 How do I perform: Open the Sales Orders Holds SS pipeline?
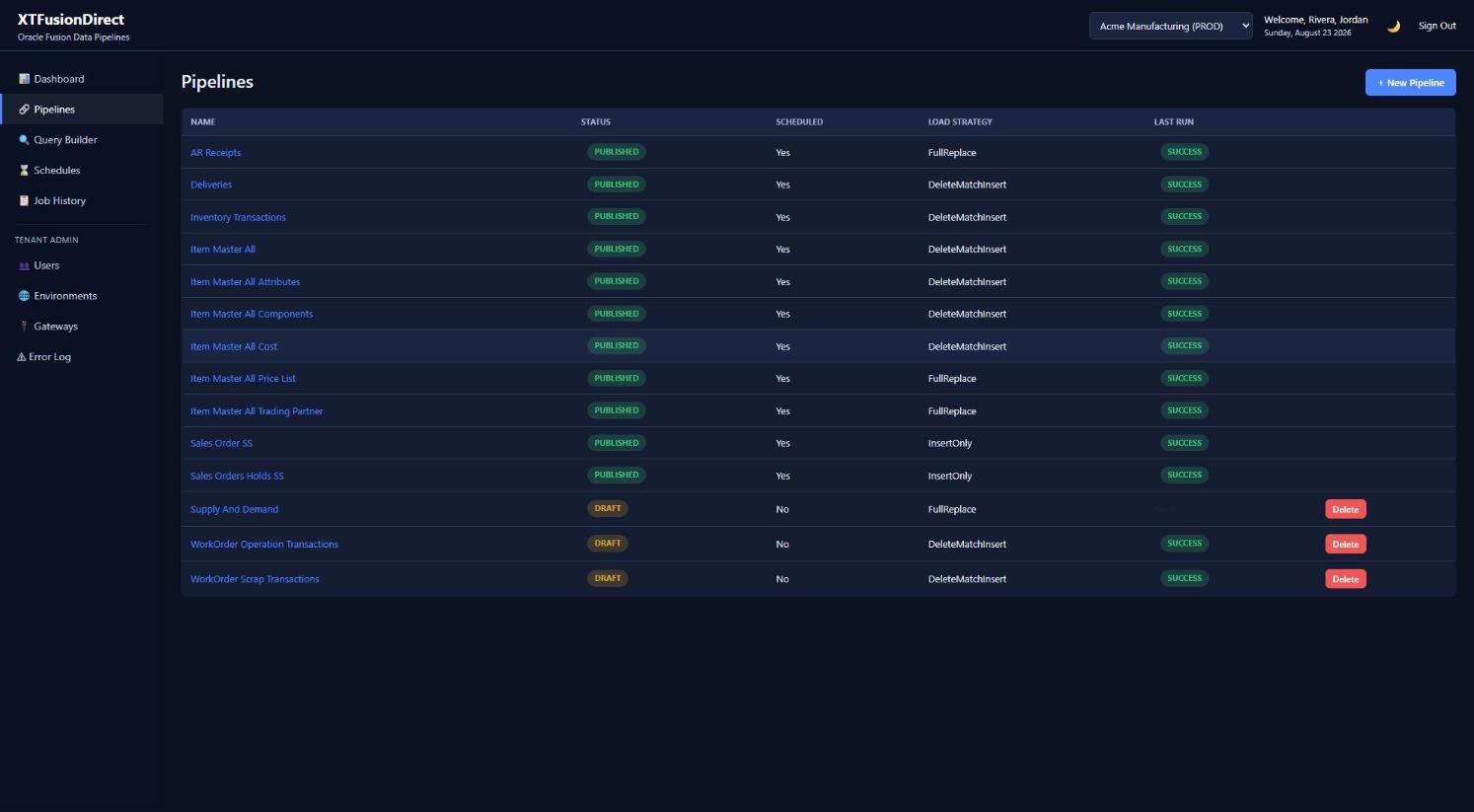237,476
